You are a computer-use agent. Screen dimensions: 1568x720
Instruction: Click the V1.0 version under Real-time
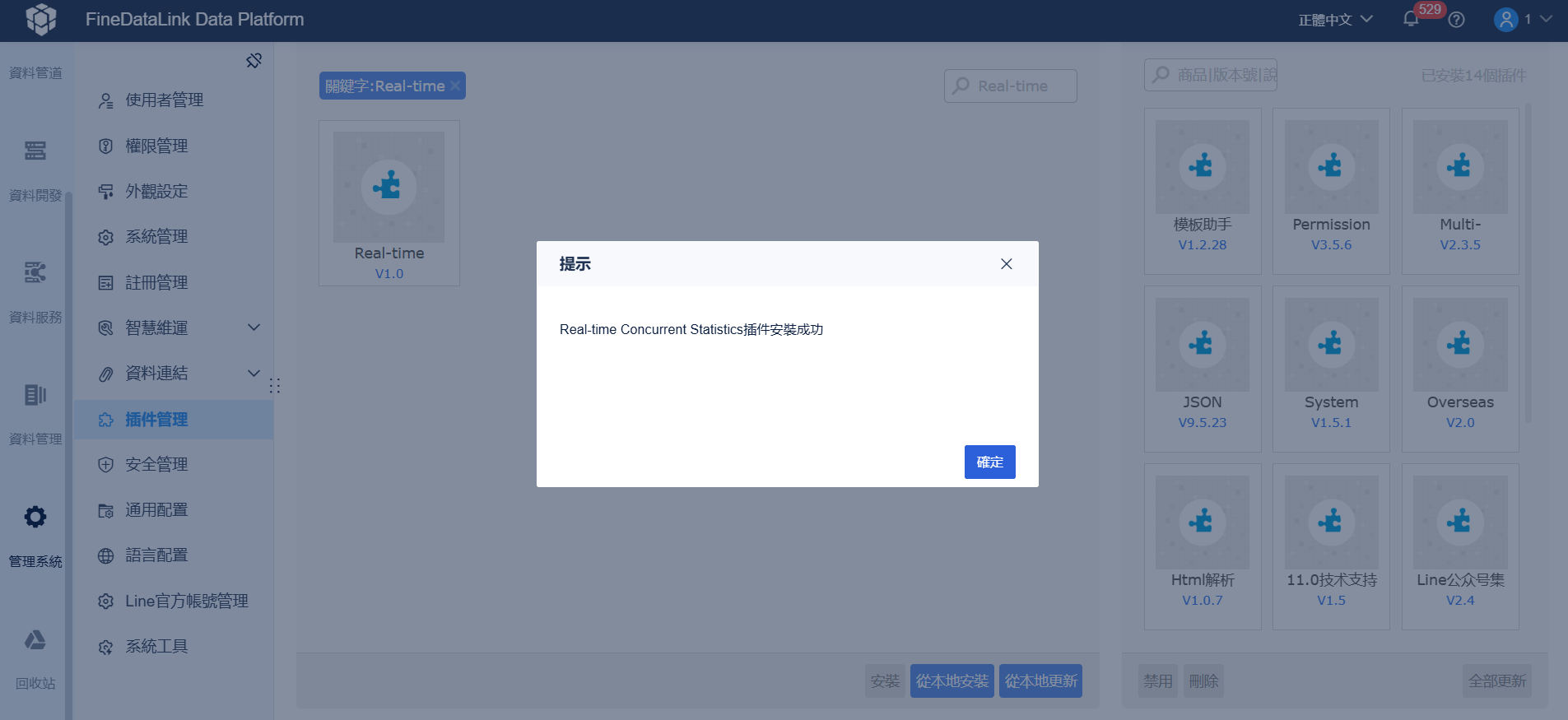point(389,274)
